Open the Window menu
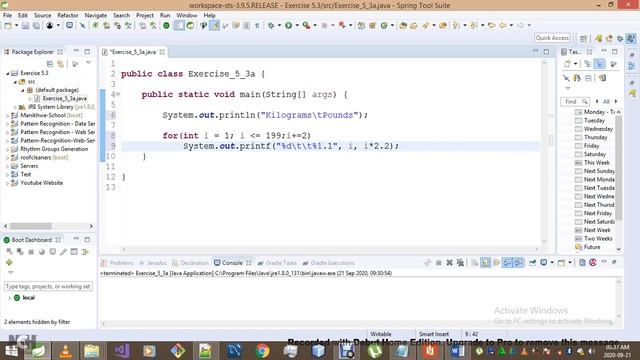640x360 pixels. 187,16
